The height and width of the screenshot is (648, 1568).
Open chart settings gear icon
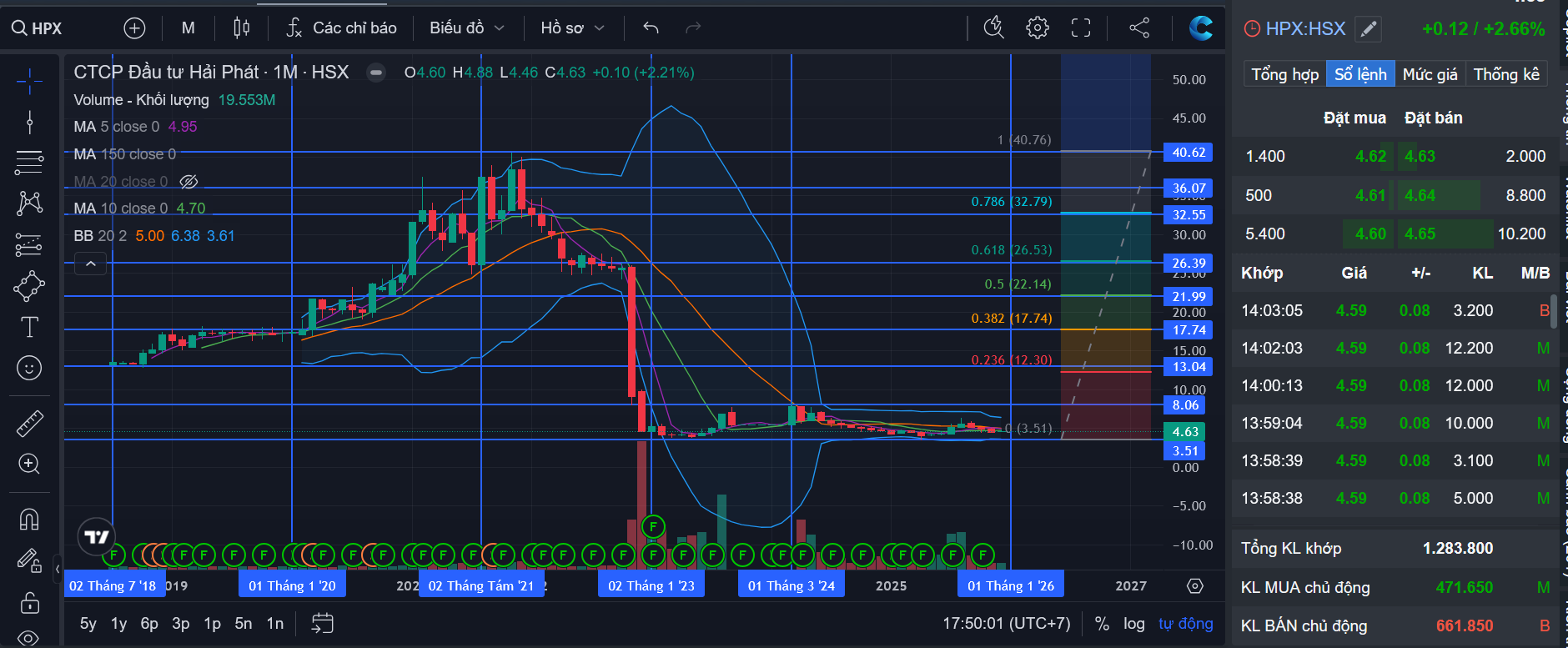coord(1038,28)
